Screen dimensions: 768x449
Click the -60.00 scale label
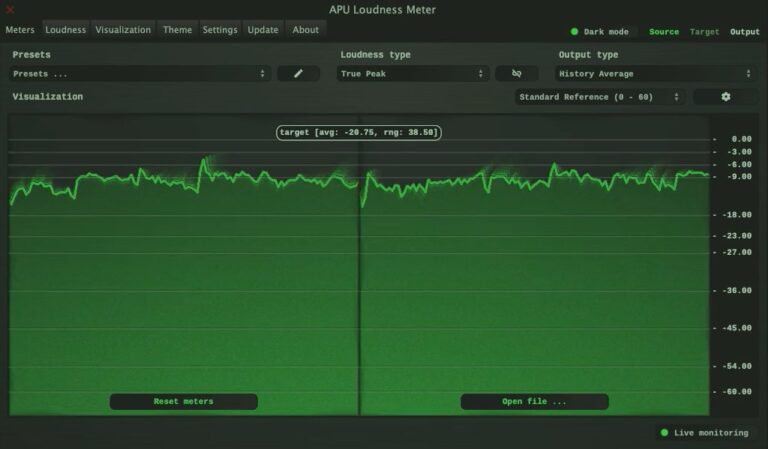pyautogui.click(x=737, y=392)
